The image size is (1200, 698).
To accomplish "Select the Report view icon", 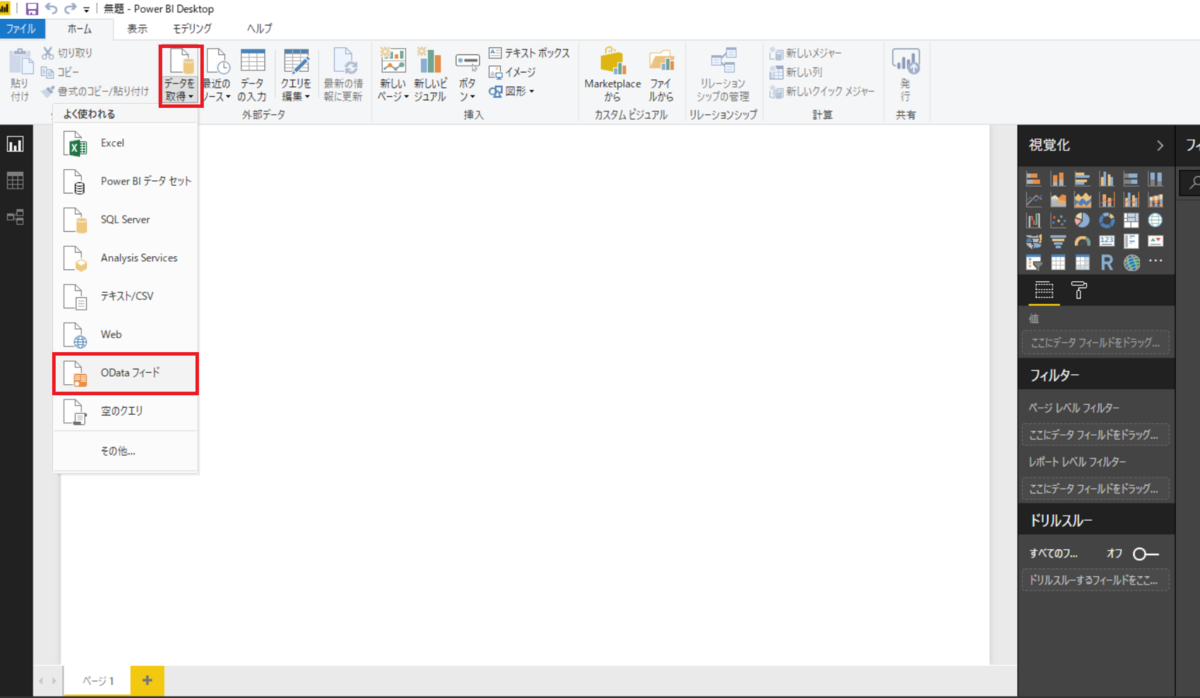I will (x=17, y=143).
